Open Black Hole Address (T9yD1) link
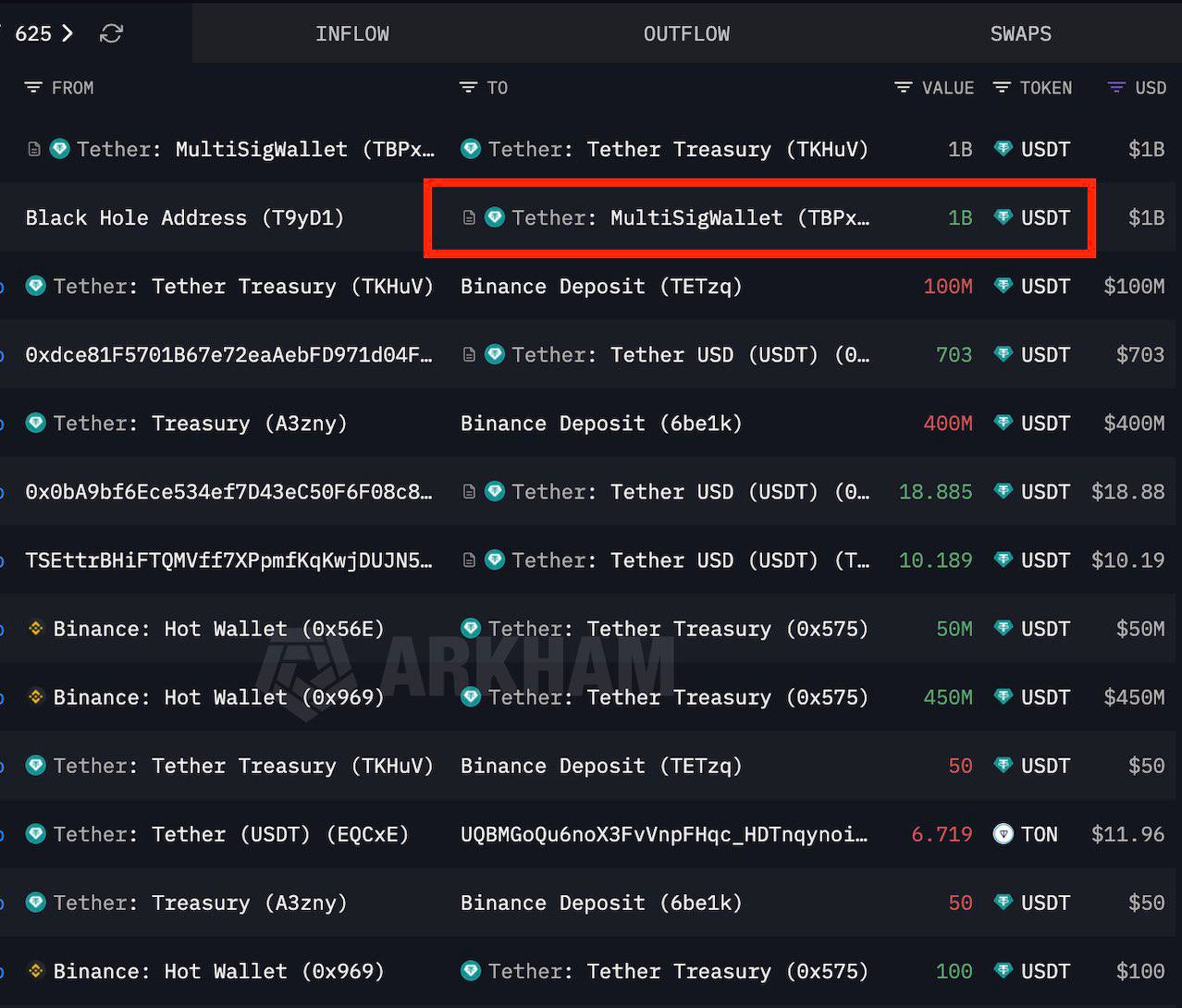This screenshot has height=1008, width=1182. [184, 218]
